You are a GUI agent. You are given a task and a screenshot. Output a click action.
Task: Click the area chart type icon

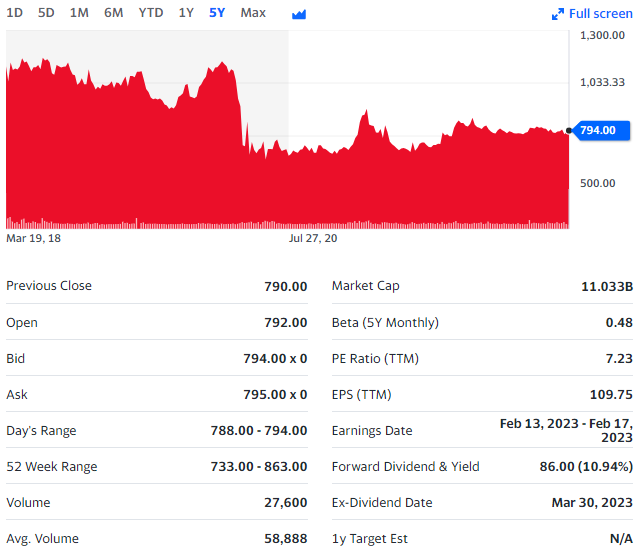tap(299, 14)
